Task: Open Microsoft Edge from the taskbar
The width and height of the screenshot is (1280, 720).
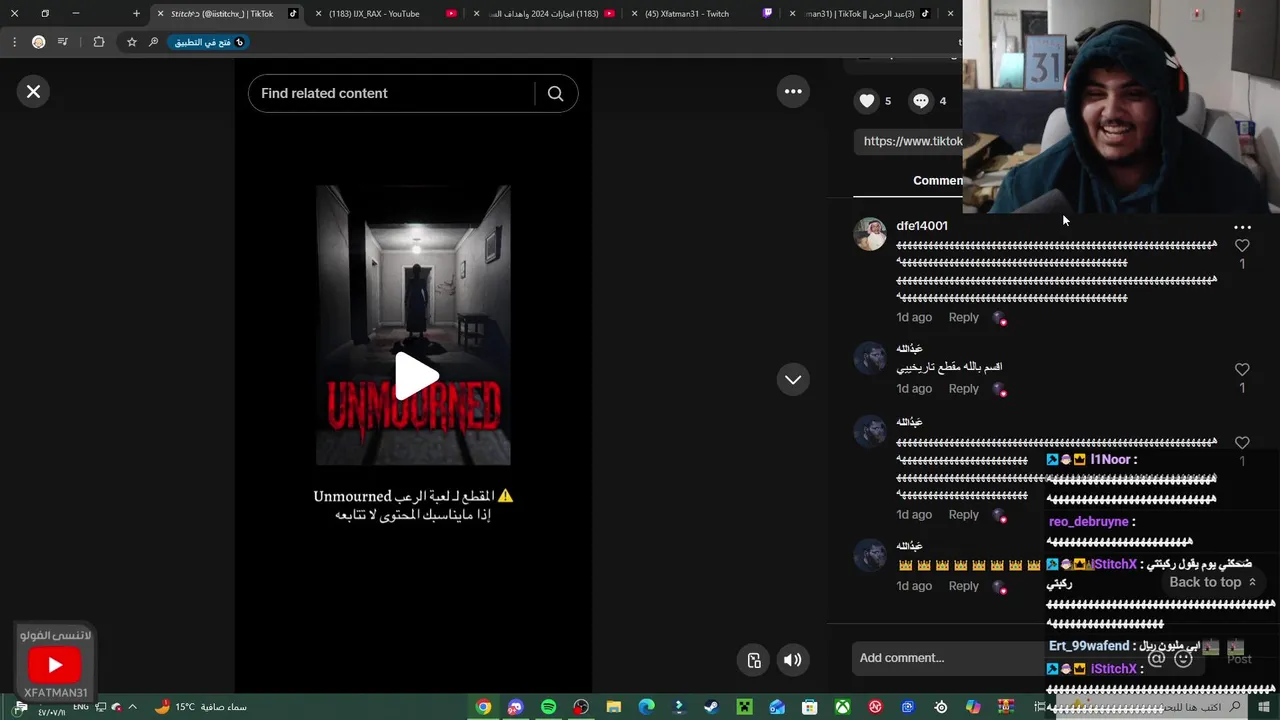Action: coord(646,707)
